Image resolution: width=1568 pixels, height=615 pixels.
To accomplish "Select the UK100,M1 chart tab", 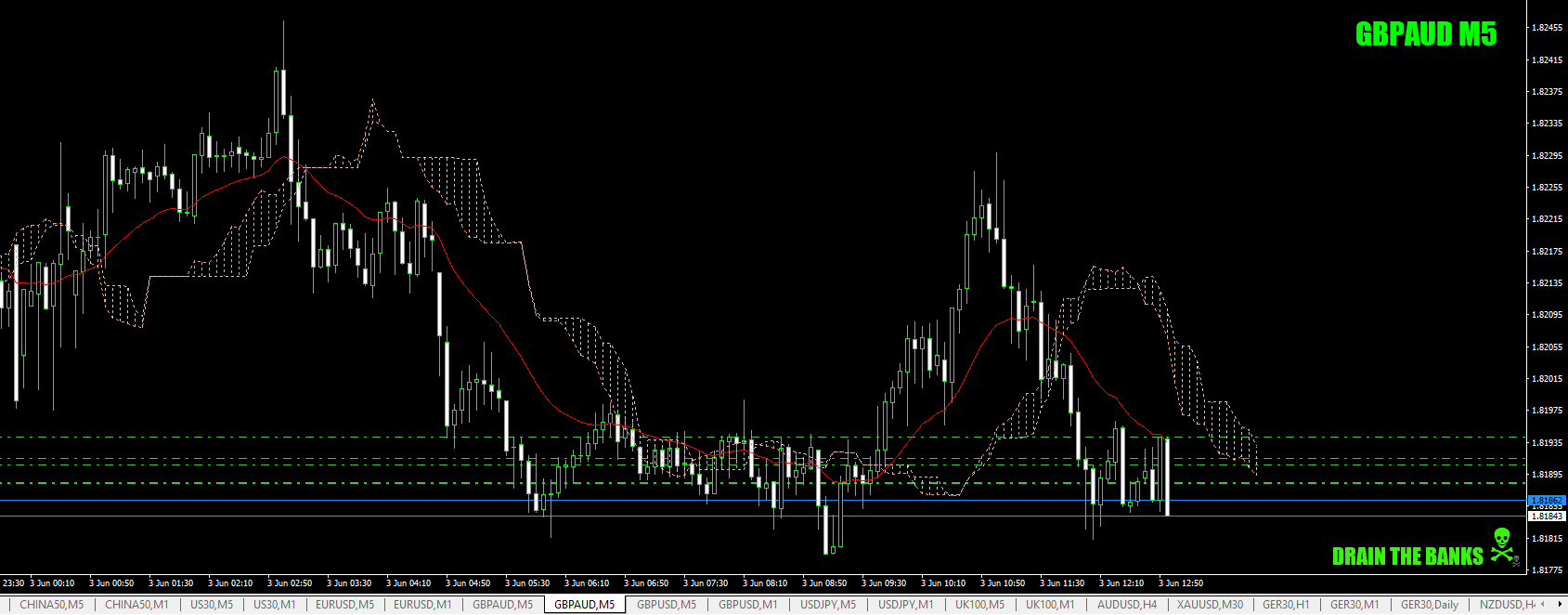I will click(x=1050, y=605).
